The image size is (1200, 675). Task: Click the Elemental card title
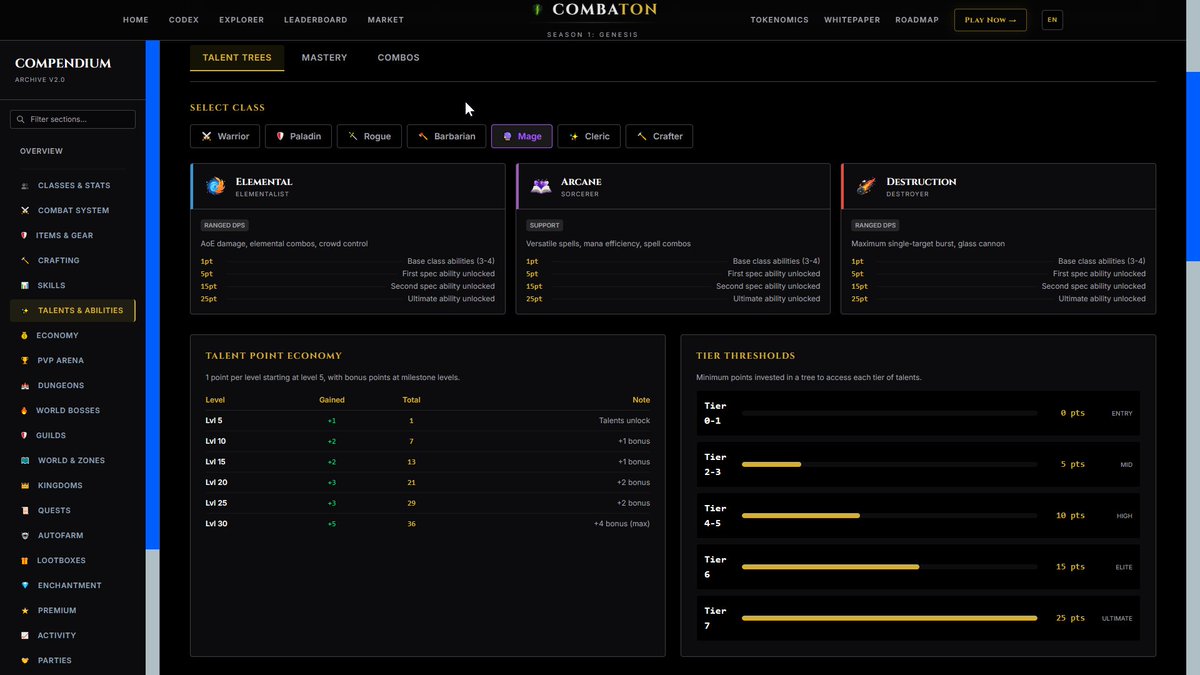[x=264, y=182]
